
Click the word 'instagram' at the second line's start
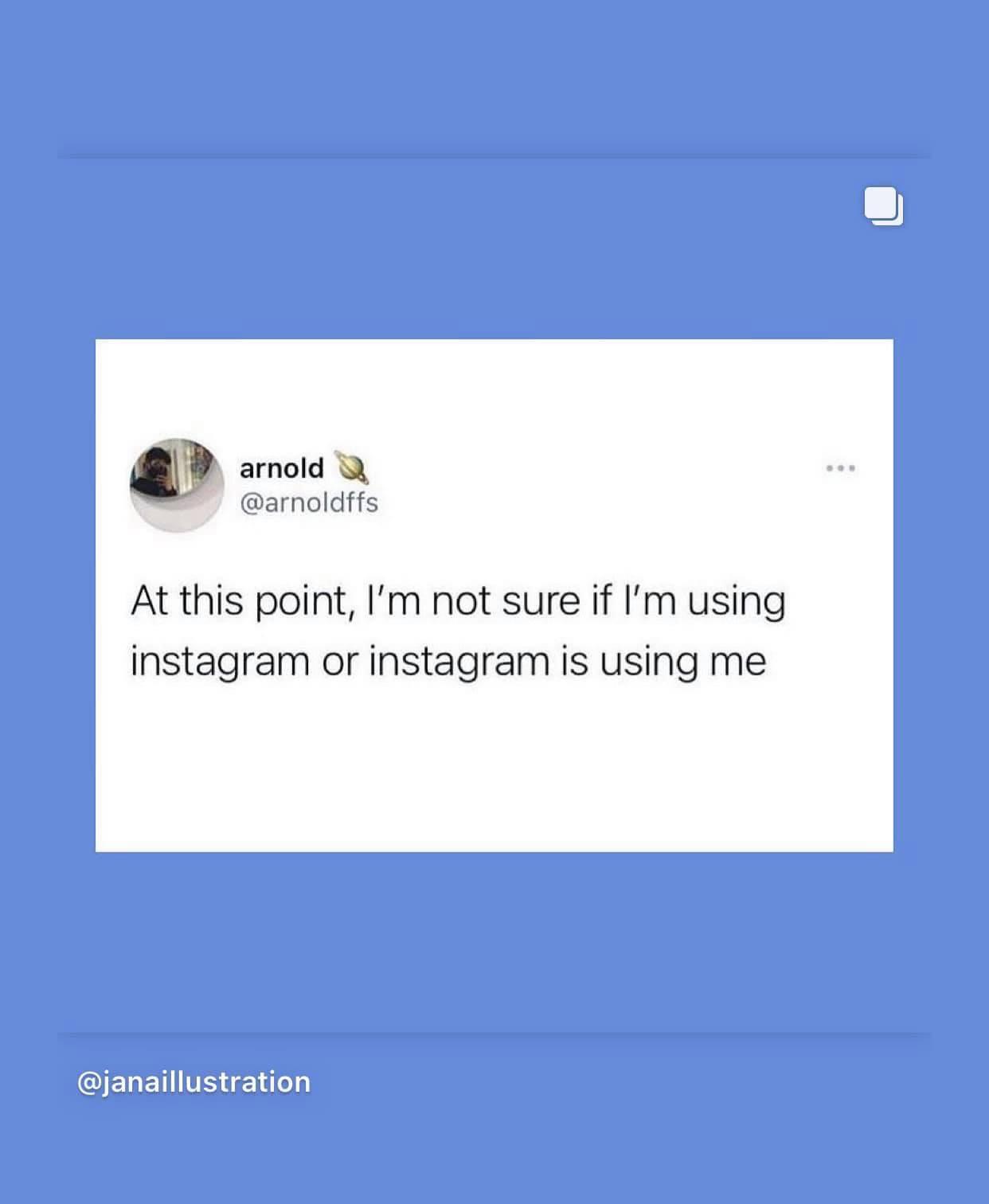(x=220, y=662)
